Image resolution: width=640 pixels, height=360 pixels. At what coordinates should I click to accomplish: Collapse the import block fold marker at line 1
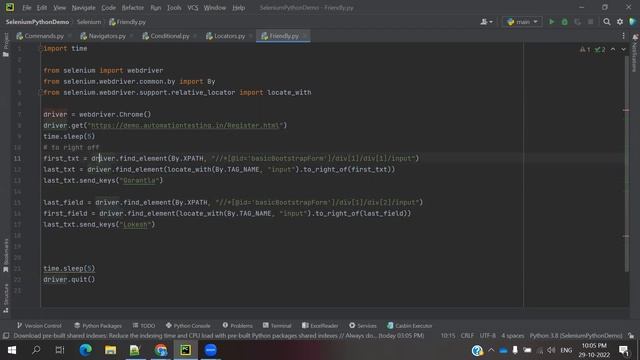point(40,48)
